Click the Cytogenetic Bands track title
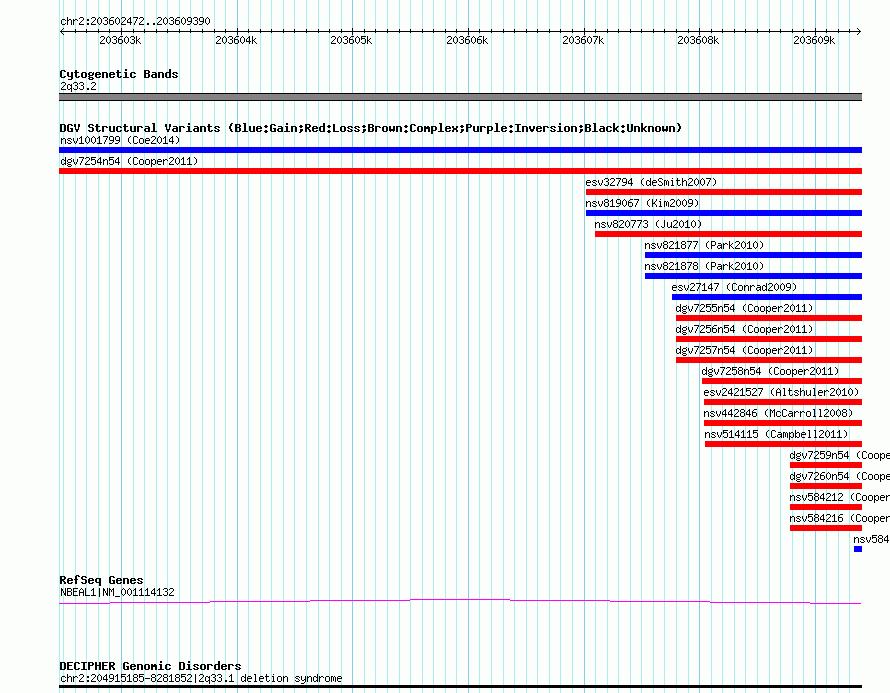 point(119,74)
